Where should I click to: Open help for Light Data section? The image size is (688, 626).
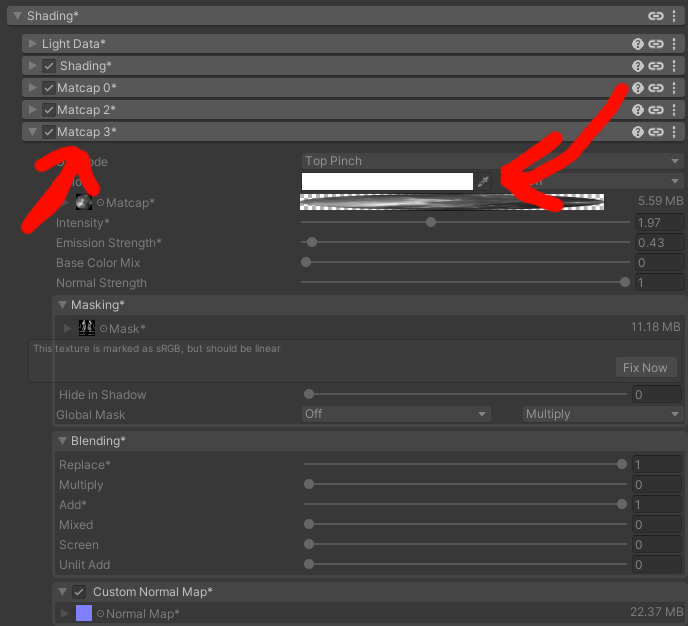638,44
